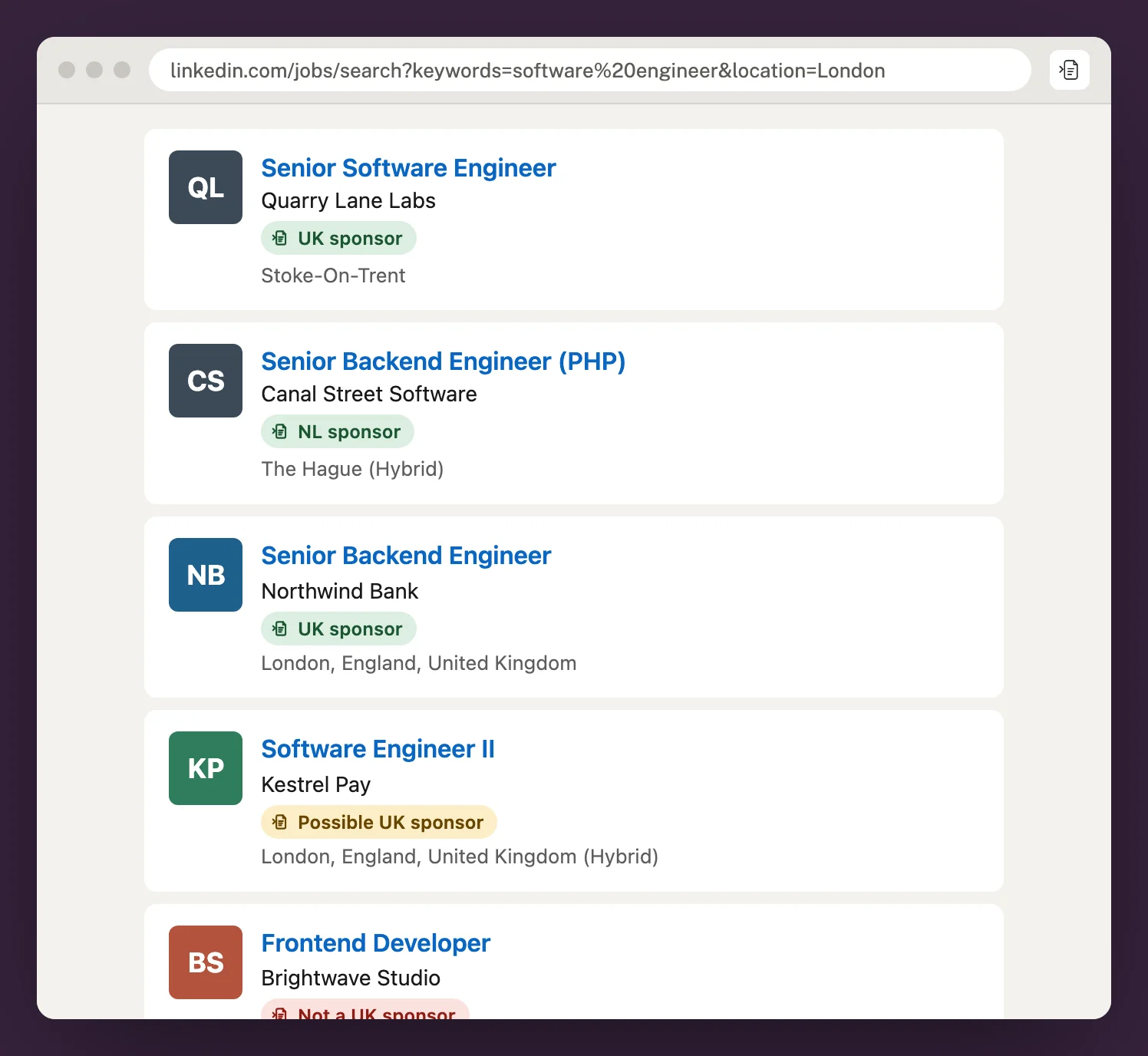Screen dimensions: 1148x1056
Task: Click the UK sponsor badge under Northwind Bank
Action: (338, 629)
